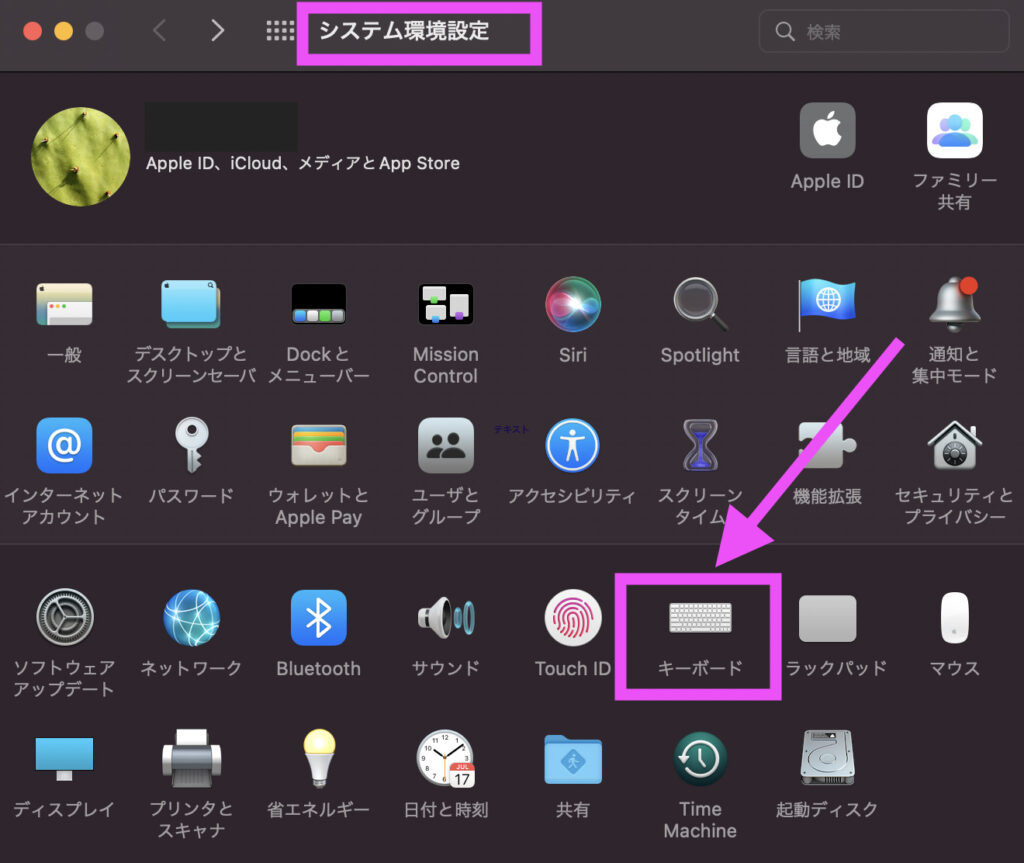Click the 検索 search field

[884, 31]
